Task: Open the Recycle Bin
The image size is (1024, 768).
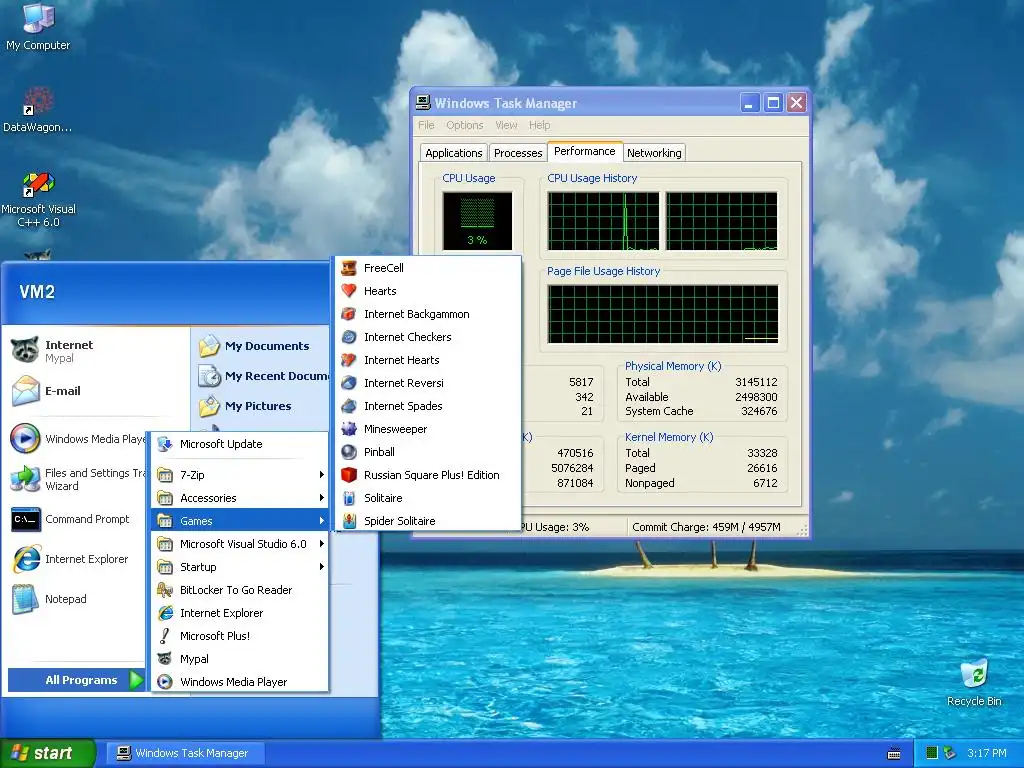Action: coord(974,683)
